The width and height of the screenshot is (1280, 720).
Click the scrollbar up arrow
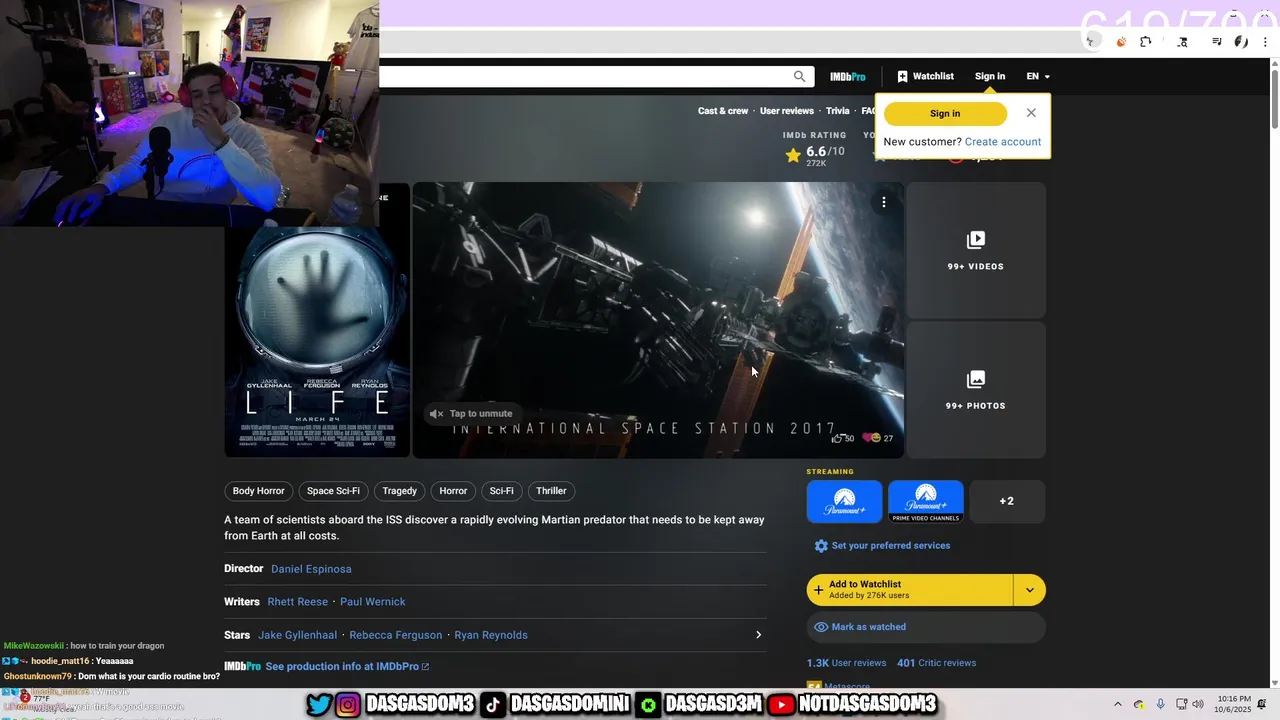point(1274,64)
